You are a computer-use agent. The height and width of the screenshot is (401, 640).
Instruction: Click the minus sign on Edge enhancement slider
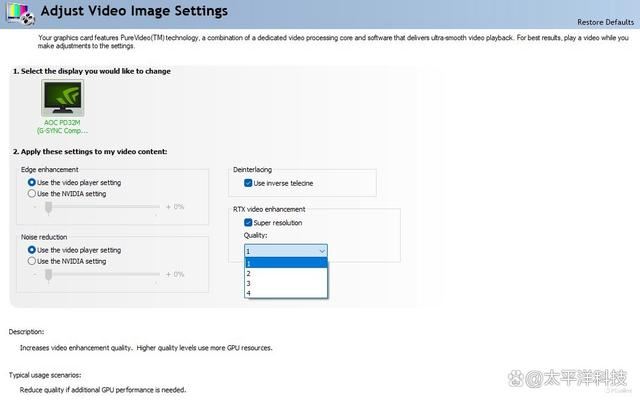(37, 206)
